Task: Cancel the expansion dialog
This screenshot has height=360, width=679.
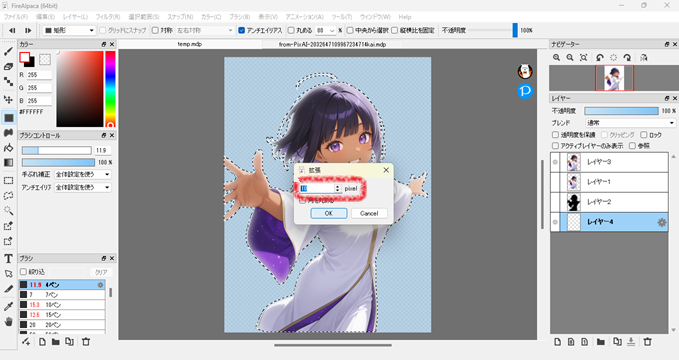Action: click(x=369, y=213)
